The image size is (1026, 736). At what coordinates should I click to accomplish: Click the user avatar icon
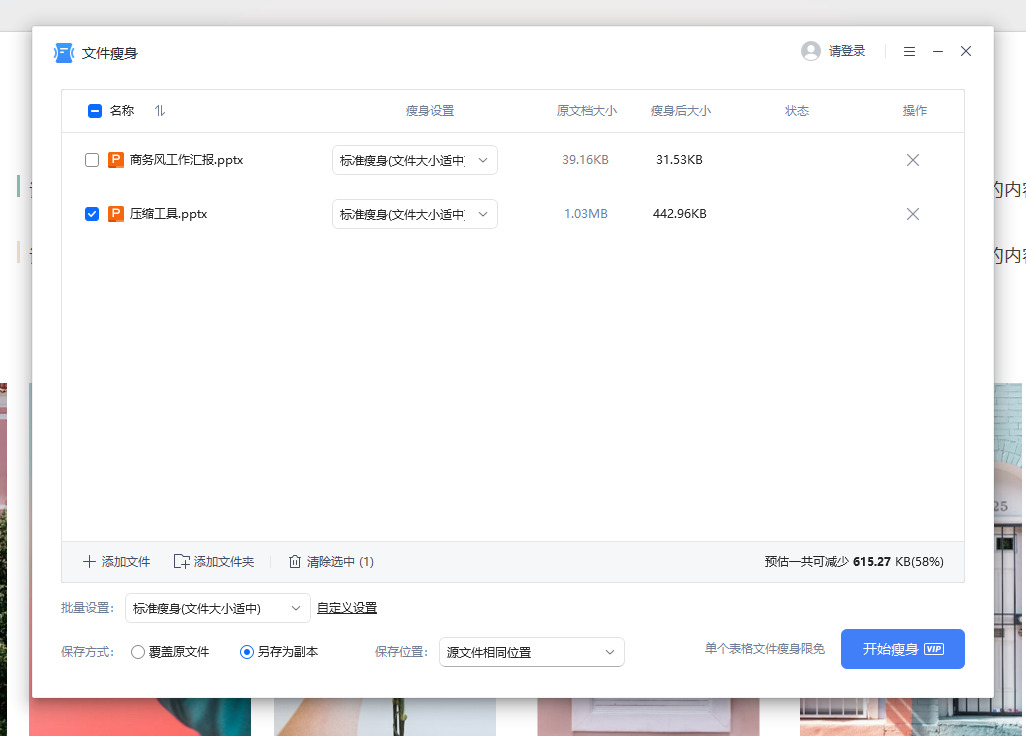(811, 51)
